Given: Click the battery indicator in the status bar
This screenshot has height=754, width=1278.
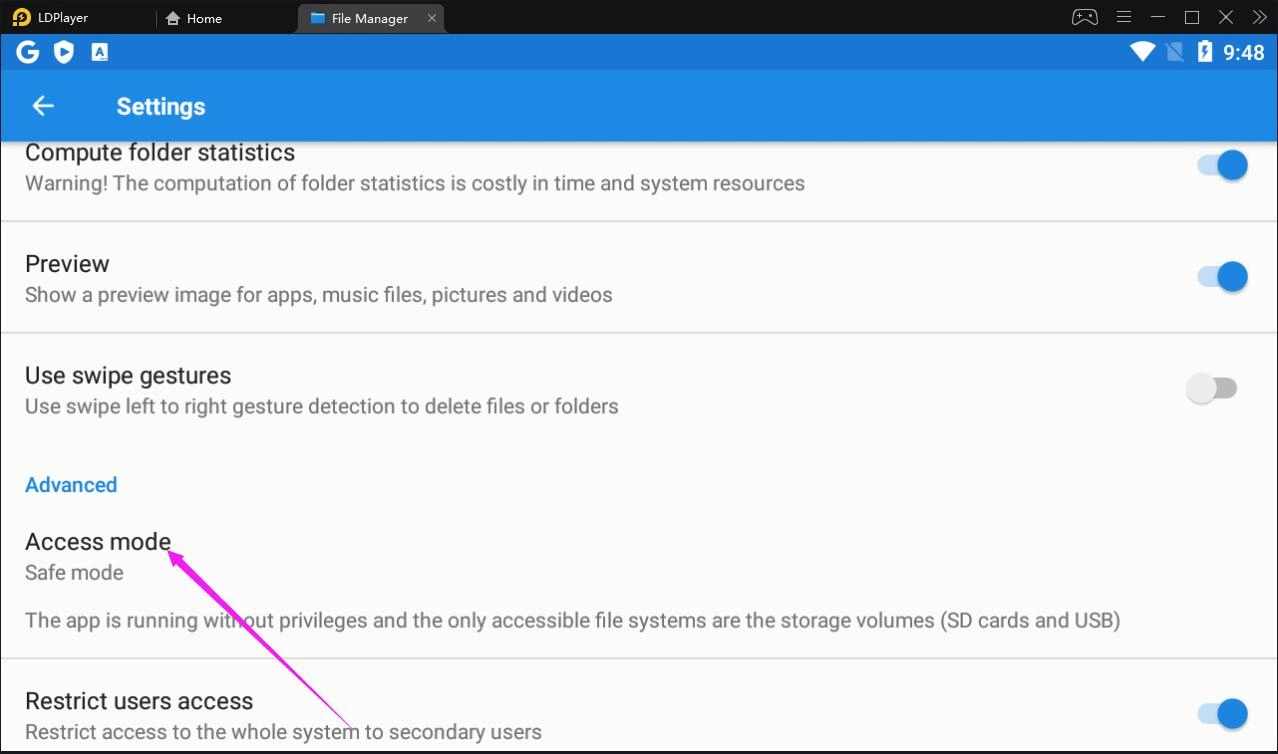Looking at the screenshot, I should pos(1207,51).
